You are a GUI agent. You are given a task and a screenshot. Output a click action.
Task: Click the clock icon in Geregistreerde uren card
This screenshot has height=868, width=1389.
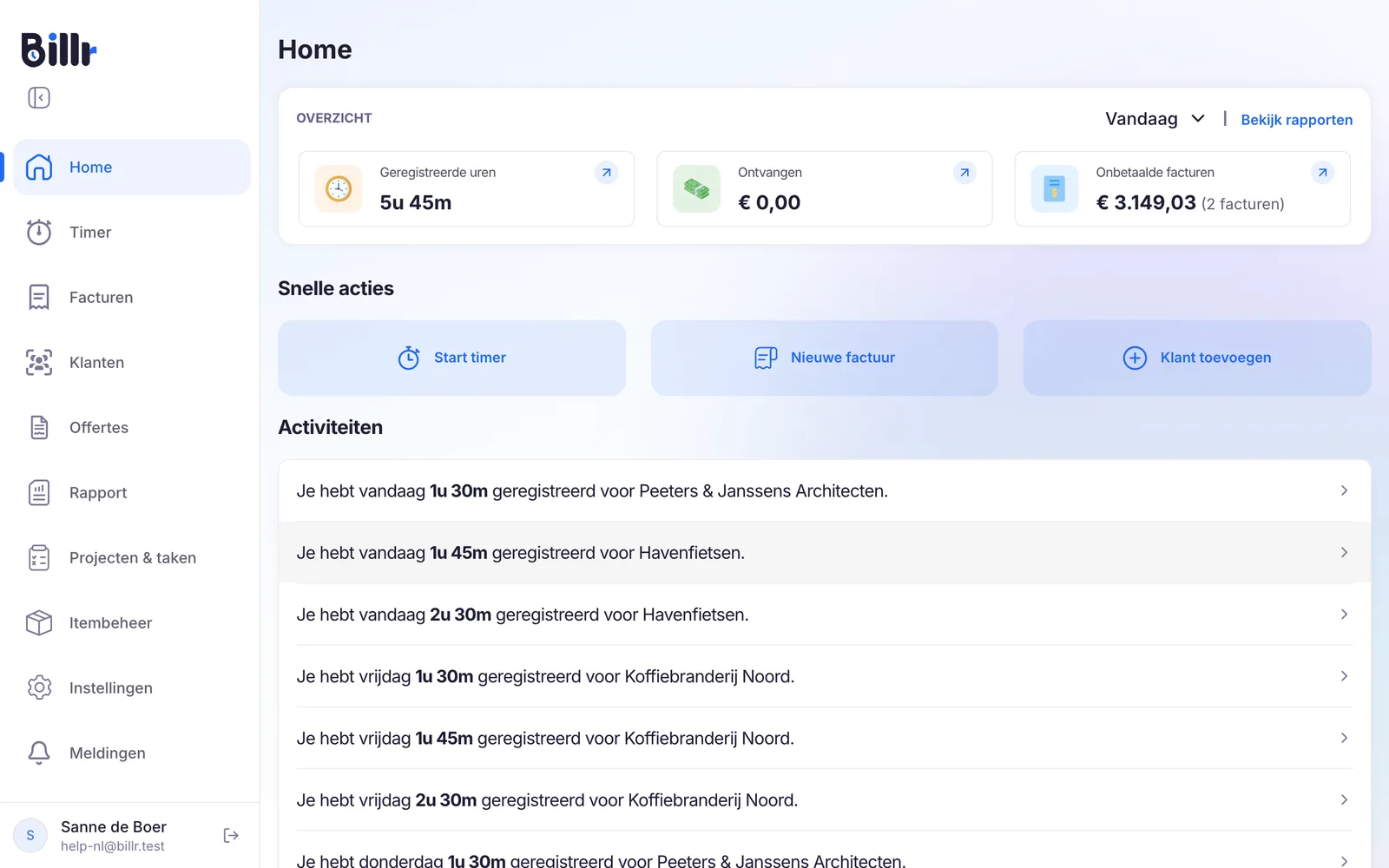click(x=339, y=188)
